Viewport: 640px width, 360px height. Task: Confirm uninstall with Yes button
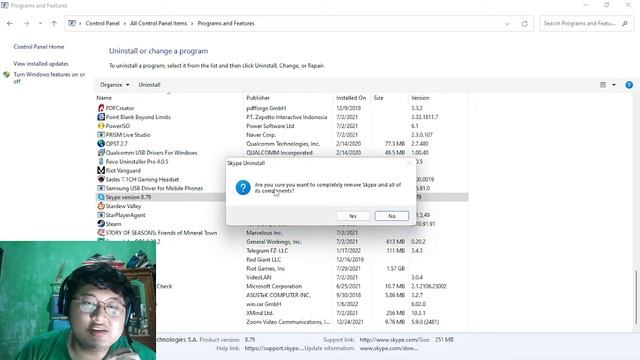pyautogui.click(x=353, y=216)
